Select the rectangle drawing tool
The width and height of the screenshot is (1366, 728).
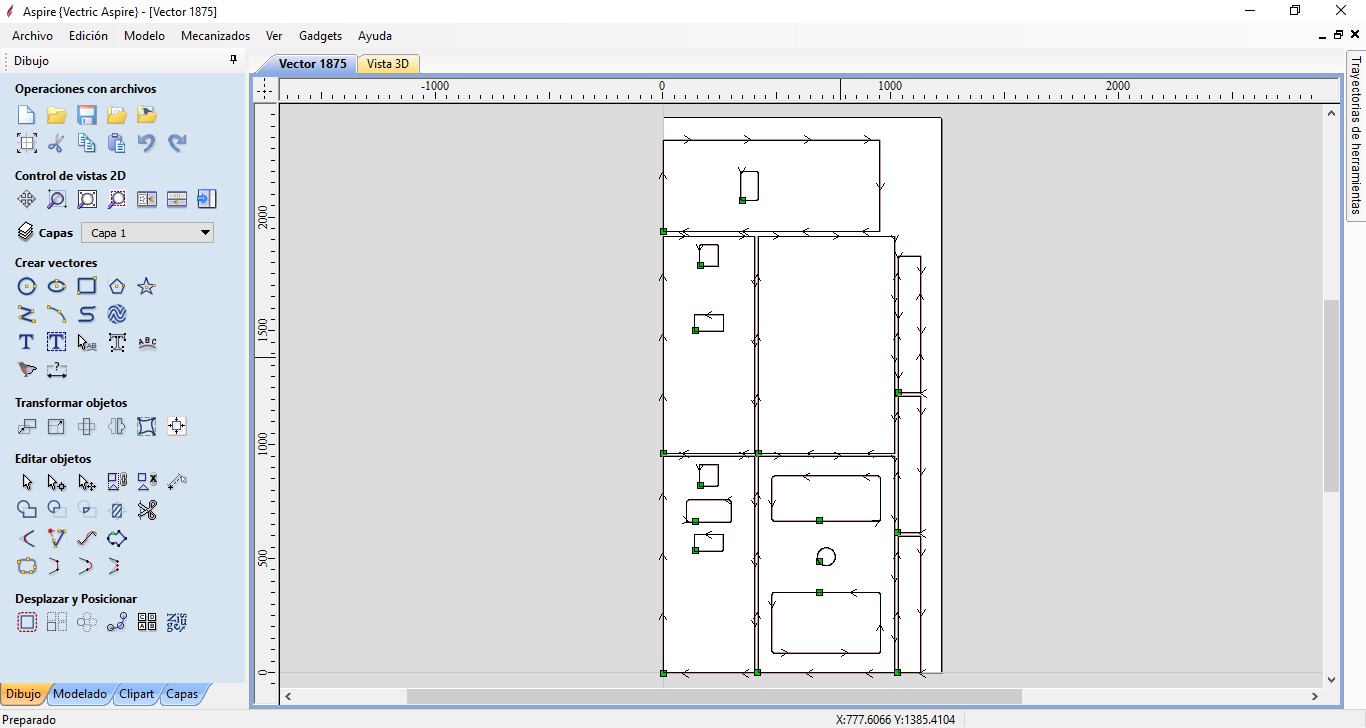(x=87, y=286)
